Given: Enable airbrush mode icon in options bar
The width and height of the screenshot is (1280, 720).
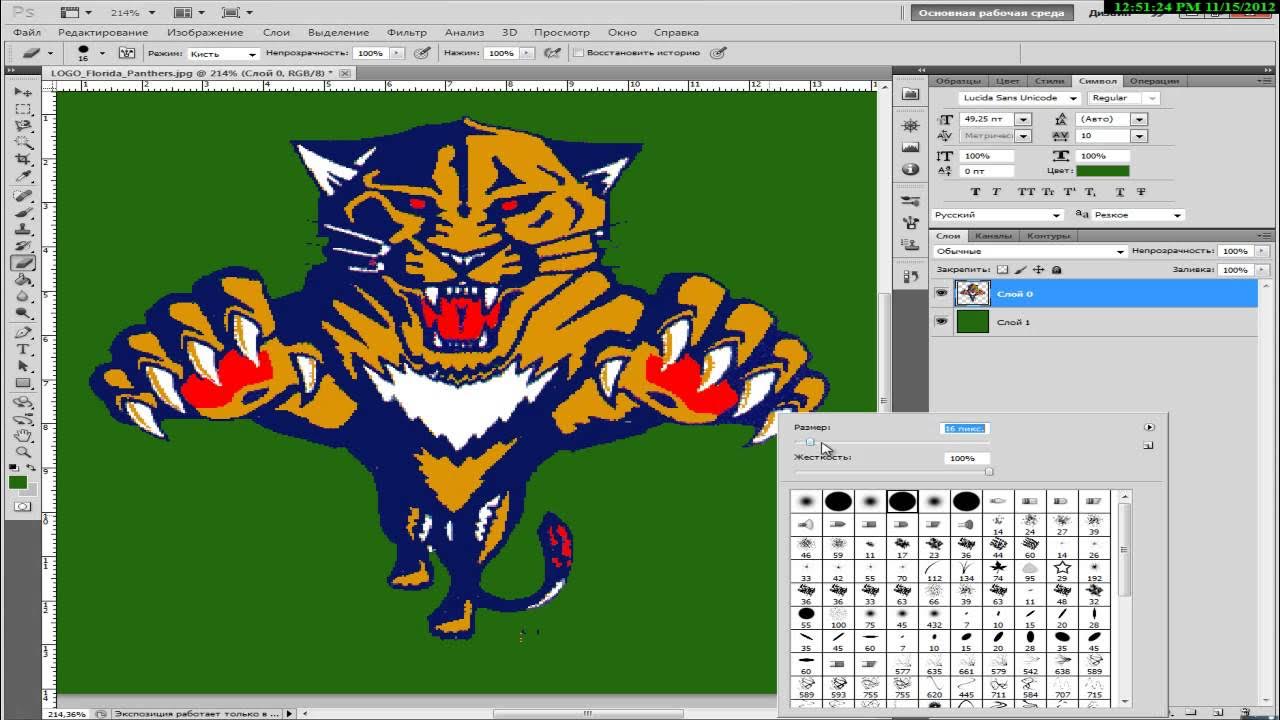Looking at the screenshot, I should pos(553,53).
